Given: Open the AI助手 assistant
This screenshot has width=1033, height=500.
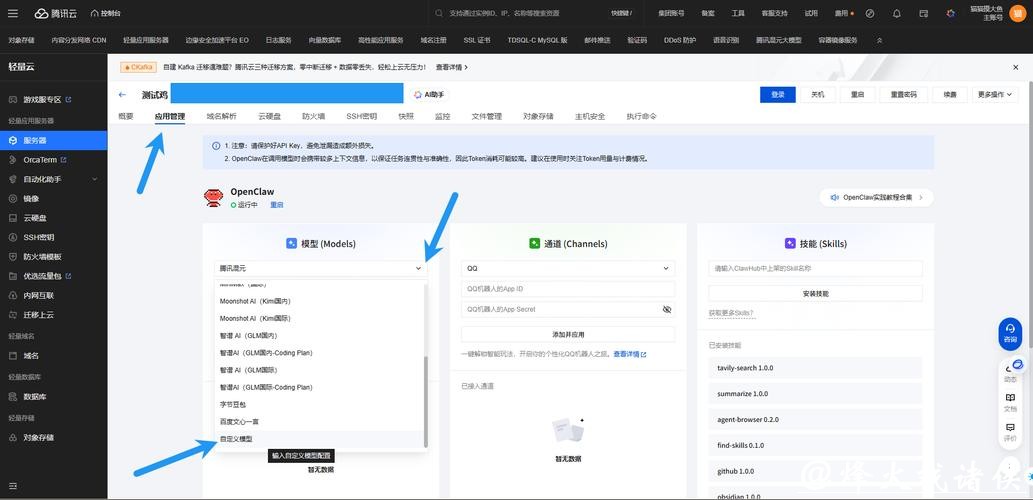Looking at the screenshot, I should [429, 95].
